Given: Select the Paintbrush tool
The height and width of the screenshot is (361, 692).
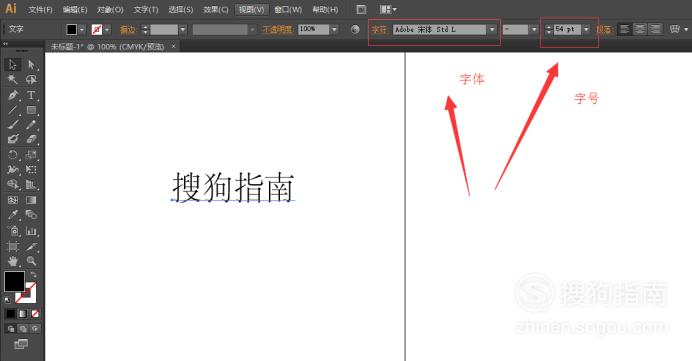Looking at the screenshot, I should [x=12, y=124].
